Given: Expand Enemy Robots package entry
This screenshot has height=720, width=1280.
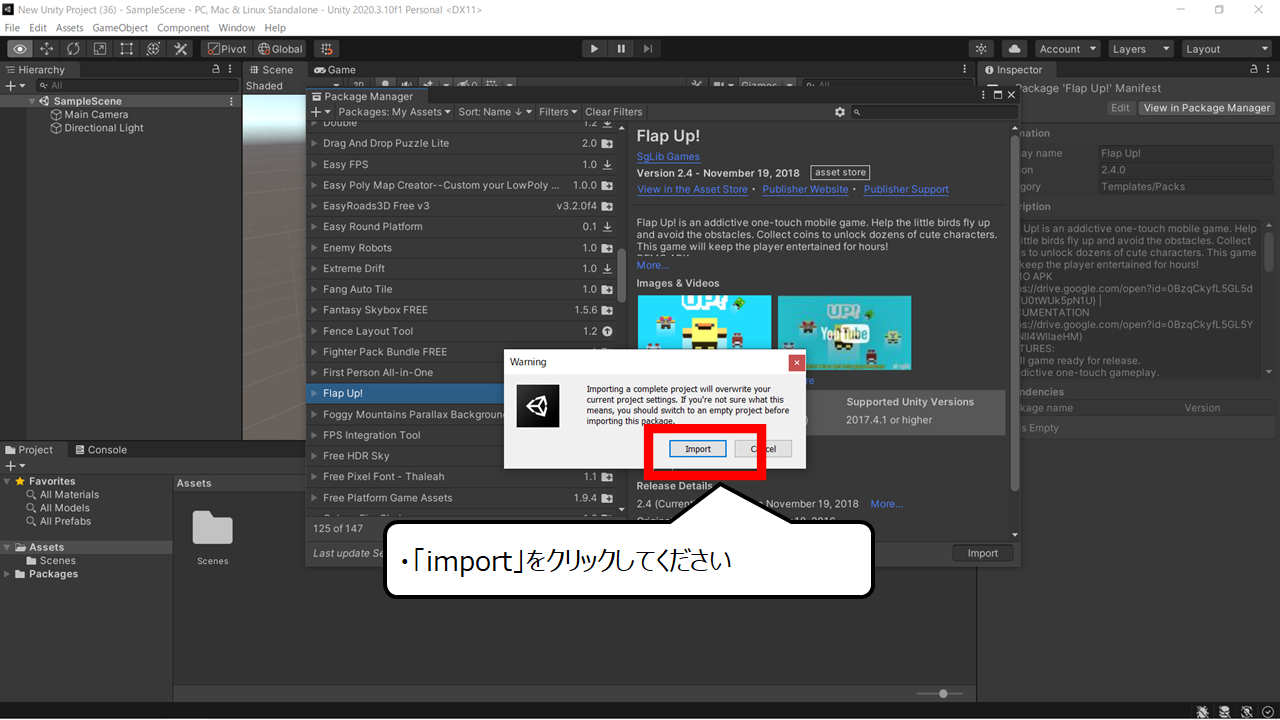Looking at the screenshot, I should 315,248.
